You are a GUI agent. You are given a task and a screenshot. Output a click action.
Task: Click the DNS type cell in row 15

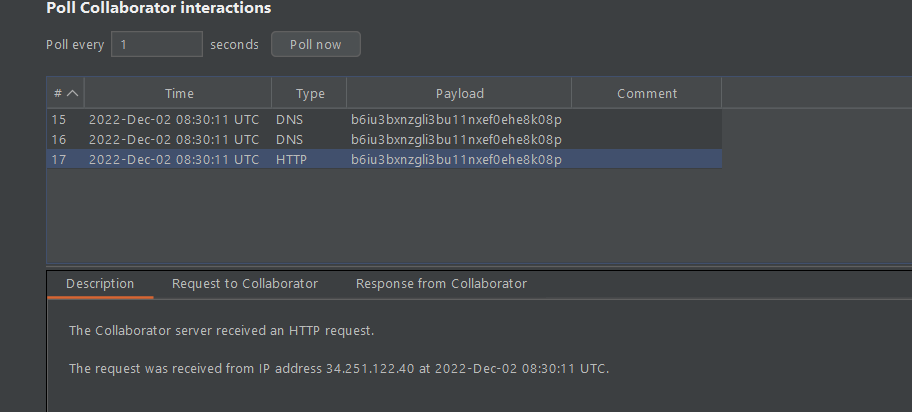click(x=288, y=119)
